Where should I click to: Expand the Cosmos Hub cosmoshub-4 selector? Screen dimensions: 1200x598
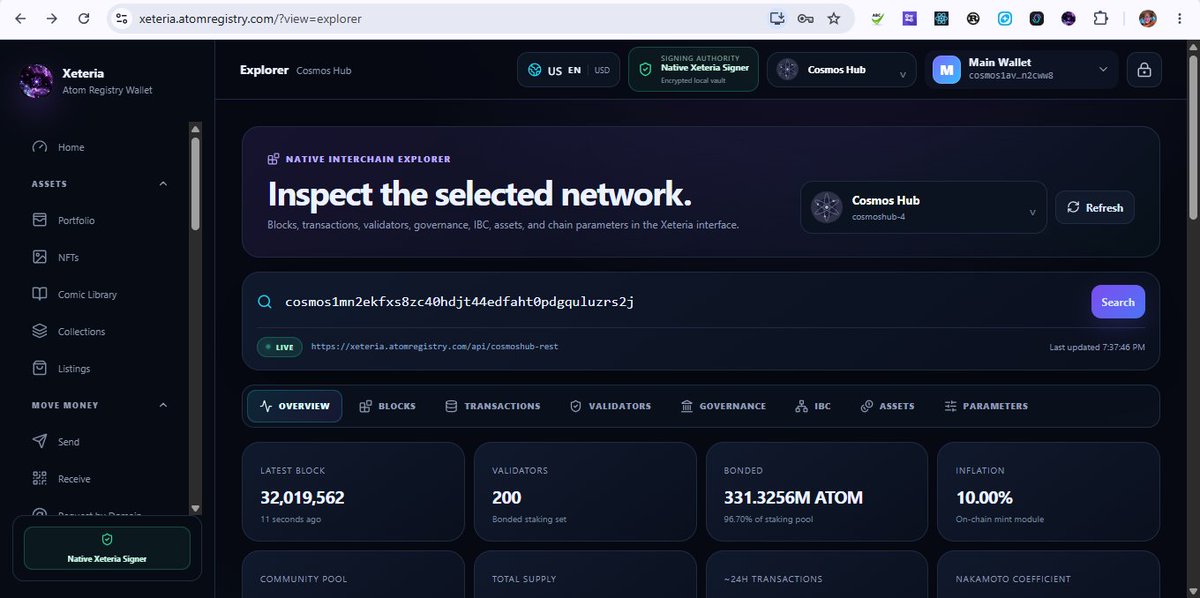(x=924, y=207)
